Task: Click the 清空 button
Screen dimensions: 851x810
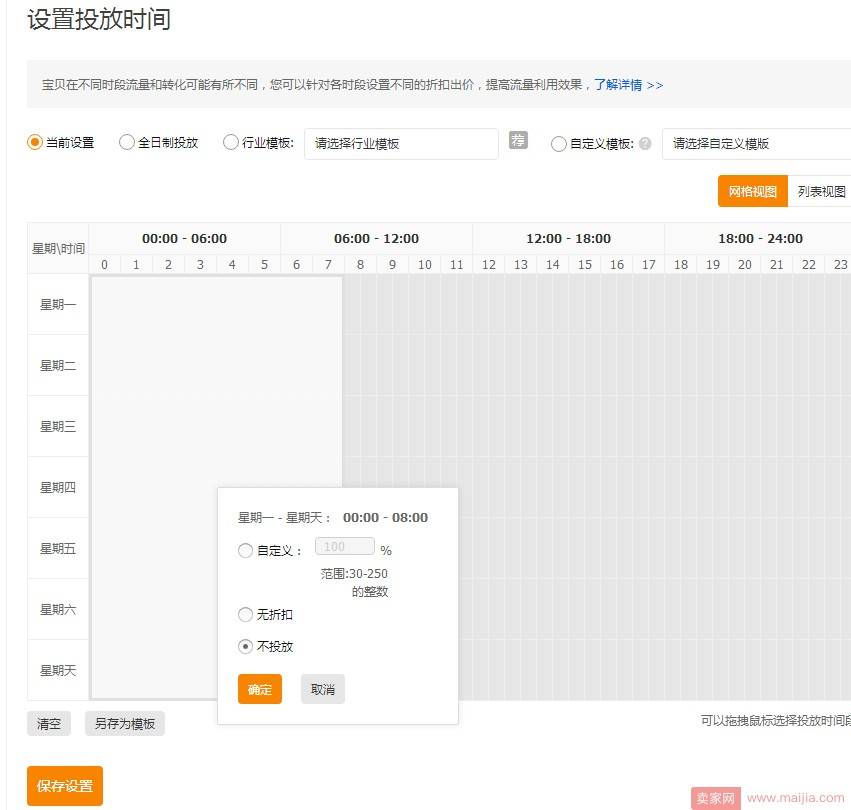Action: pos(49,724)
